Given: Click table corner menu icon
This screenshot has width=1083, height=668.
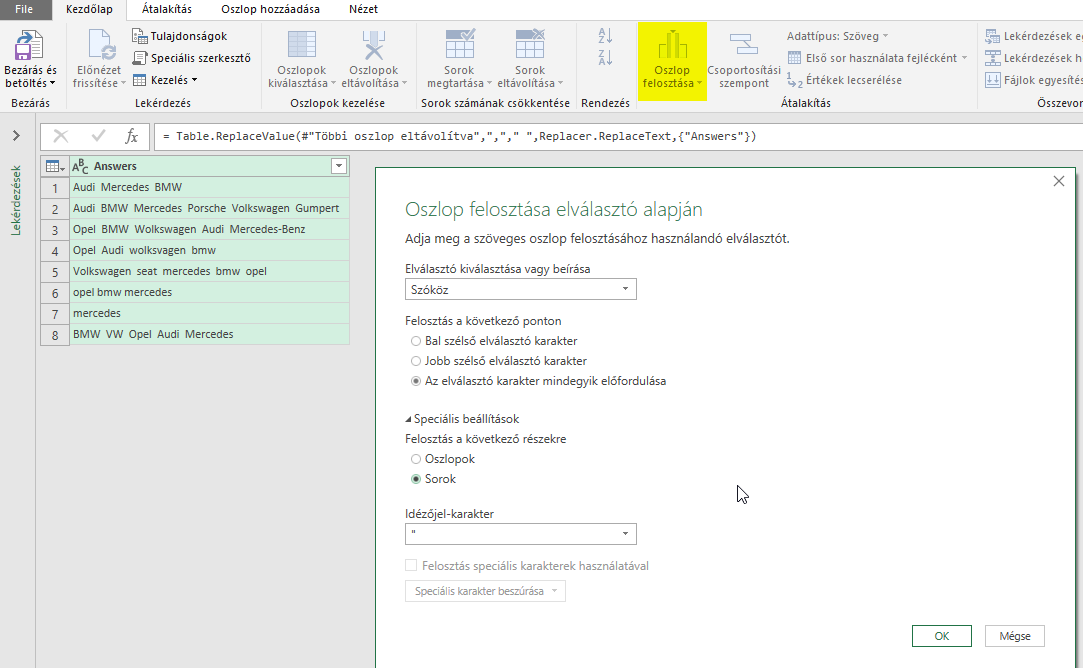Looking at the screenshot, I should click(55, 166).
